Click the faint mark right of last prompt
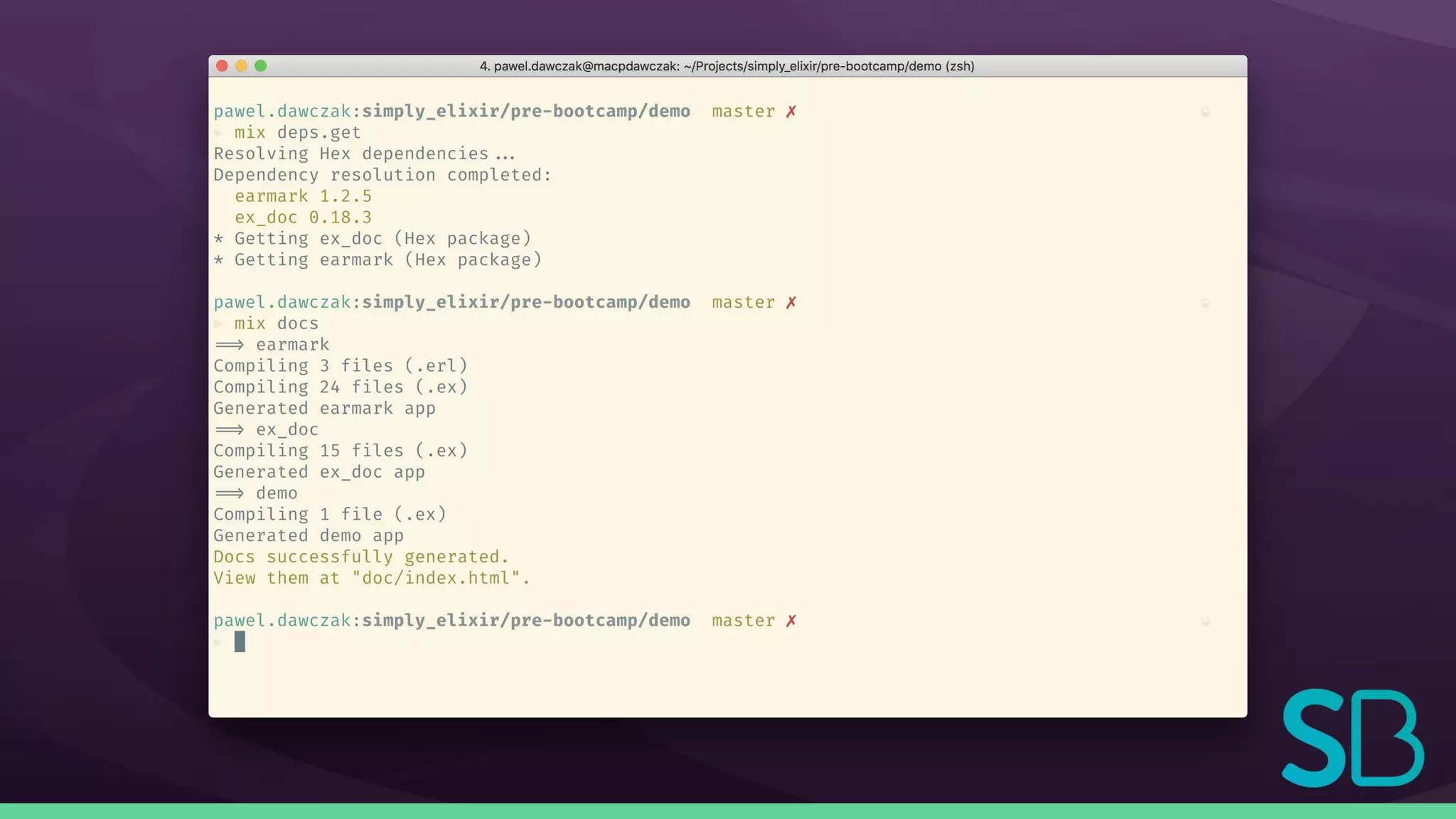This screenshot has width=1456, height=819. (1205, 621)
